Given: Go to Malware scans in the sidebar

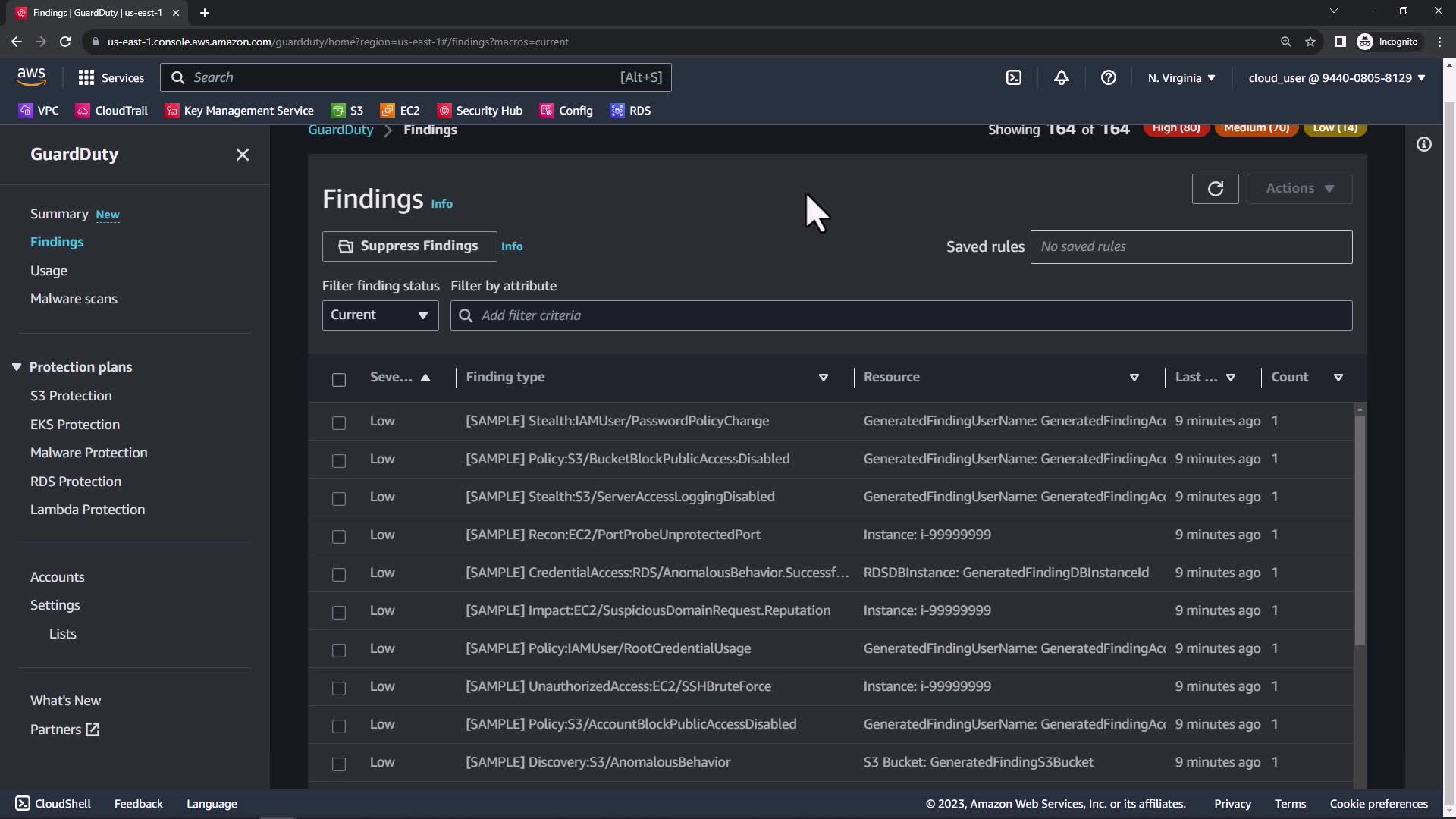Looking at the screenshot, I should pyautogui.click(x=74, y=299).
